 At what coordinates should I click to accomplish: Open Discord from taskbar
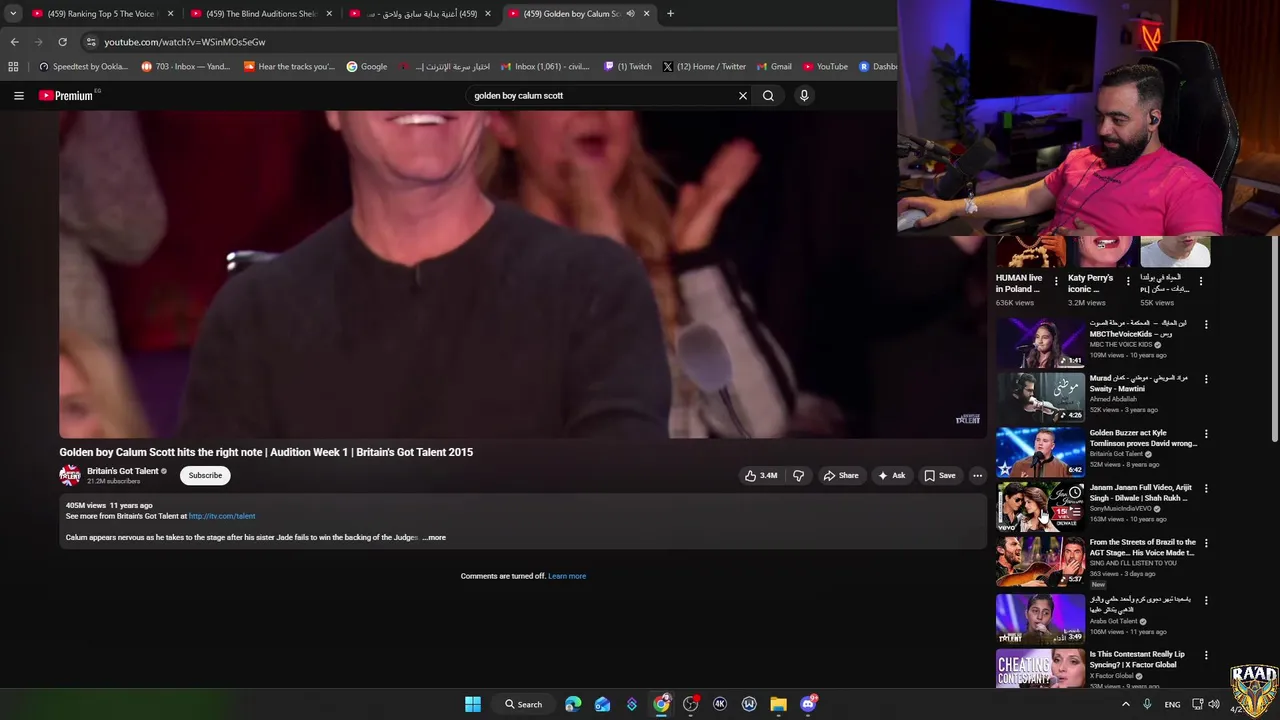[808, 704]
